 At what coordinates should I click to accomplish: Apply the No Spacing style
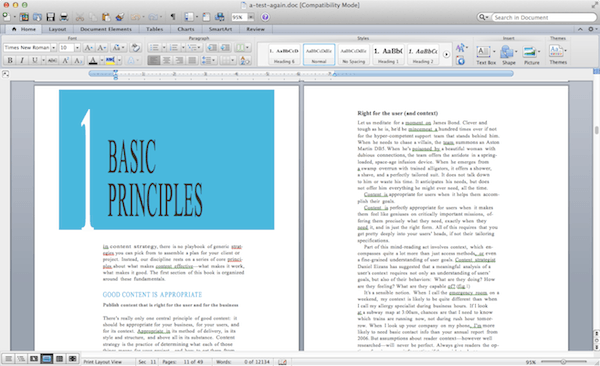(x=354, y=54)
